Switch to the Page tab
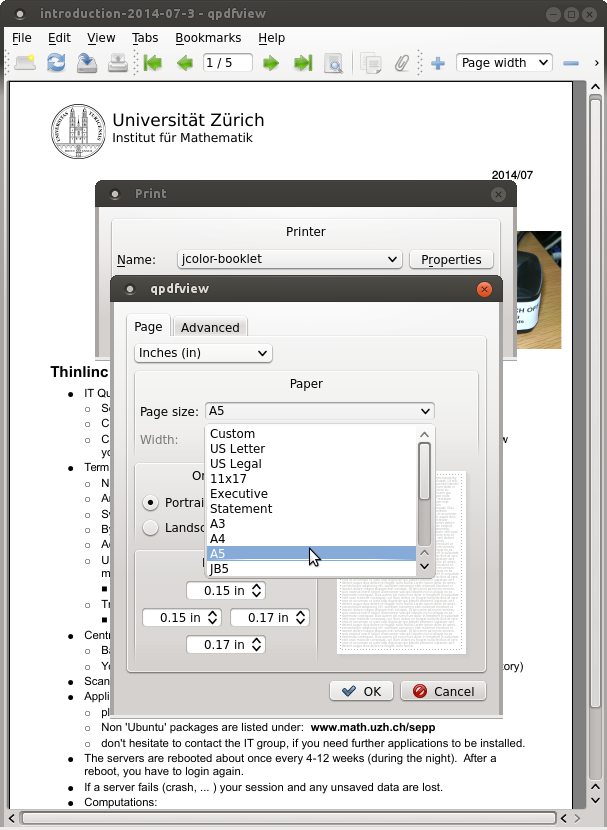607x830 pixels. pos(148,327)
